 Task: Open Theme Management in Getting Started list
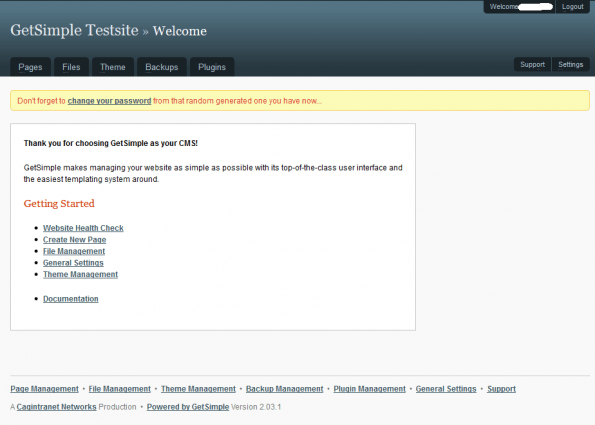pos(80,274)
